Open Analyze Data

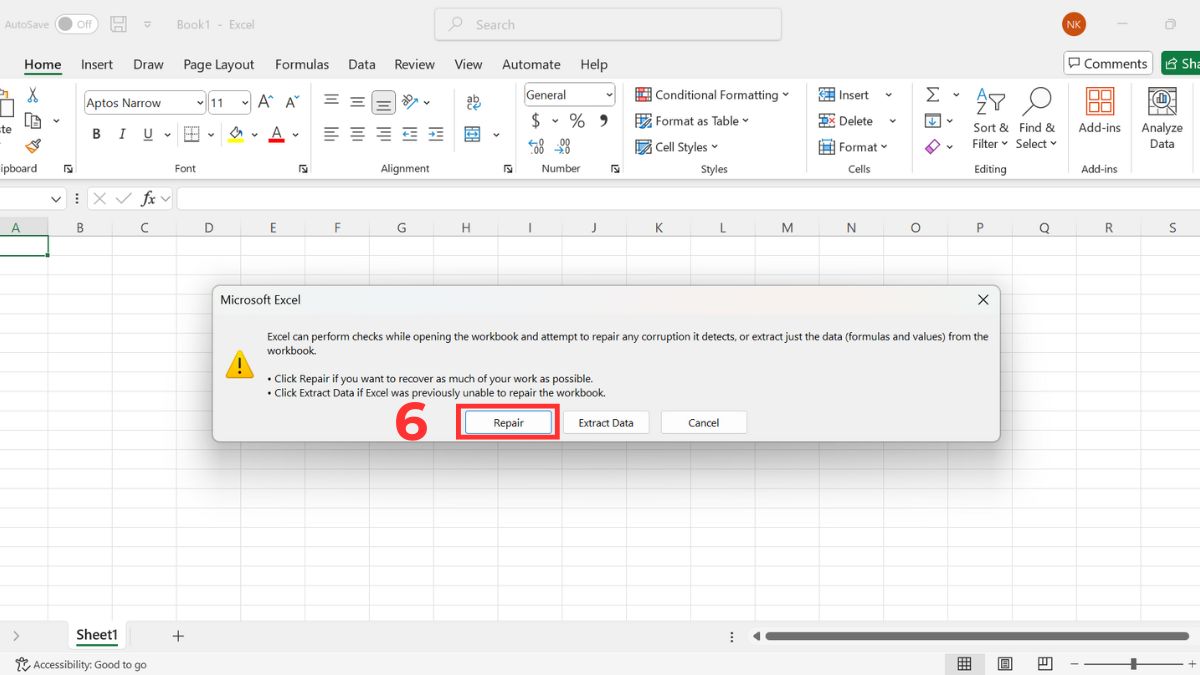pyautogui.click(x=1162, y=118)
